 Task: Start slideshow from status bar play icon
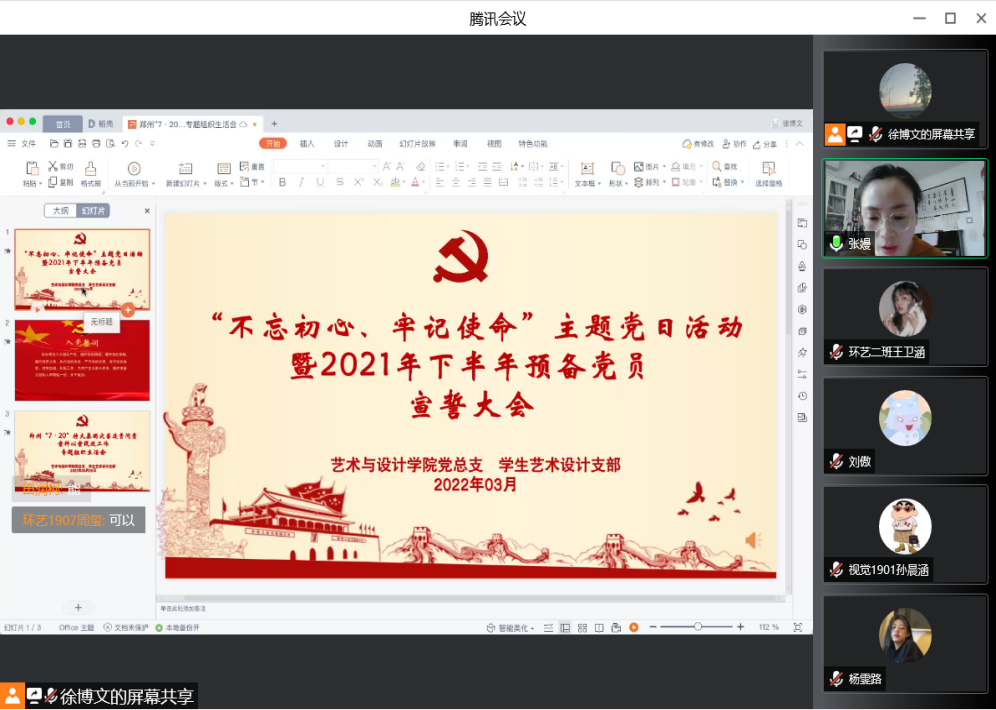[633, 627]
